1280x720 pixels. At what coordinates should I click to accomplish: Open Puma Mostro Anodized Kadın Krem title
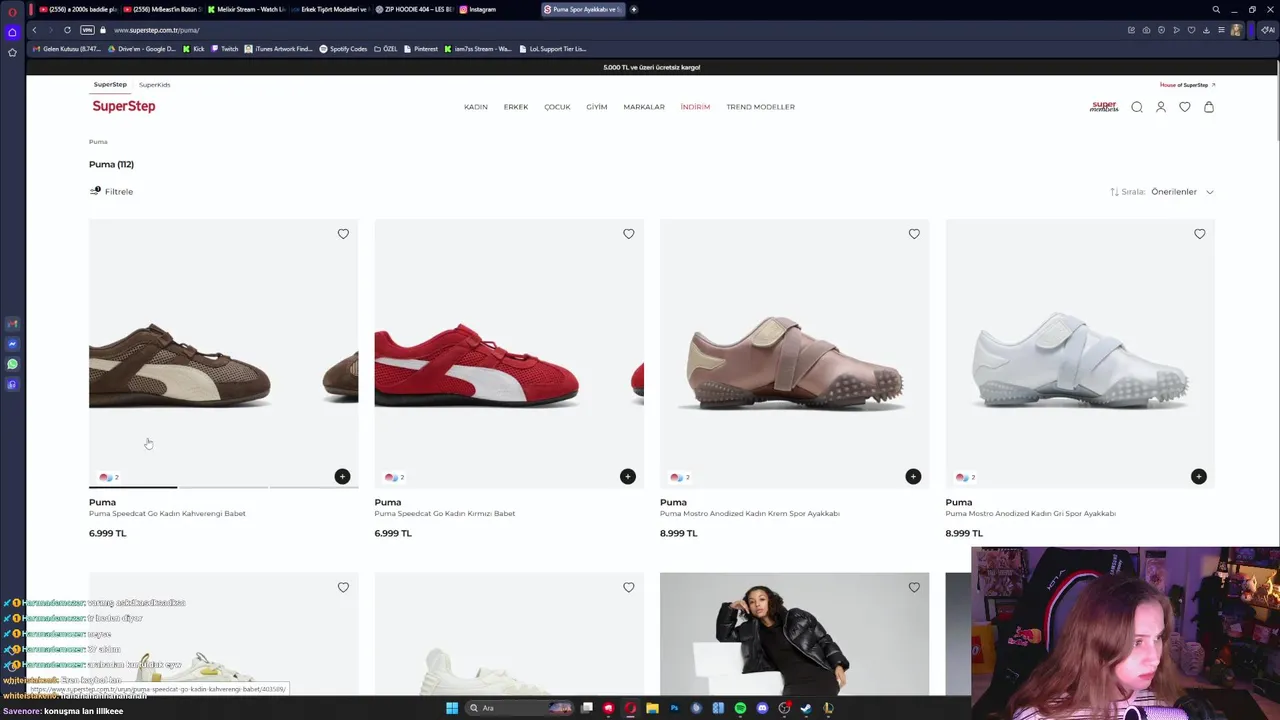point(750,514)
